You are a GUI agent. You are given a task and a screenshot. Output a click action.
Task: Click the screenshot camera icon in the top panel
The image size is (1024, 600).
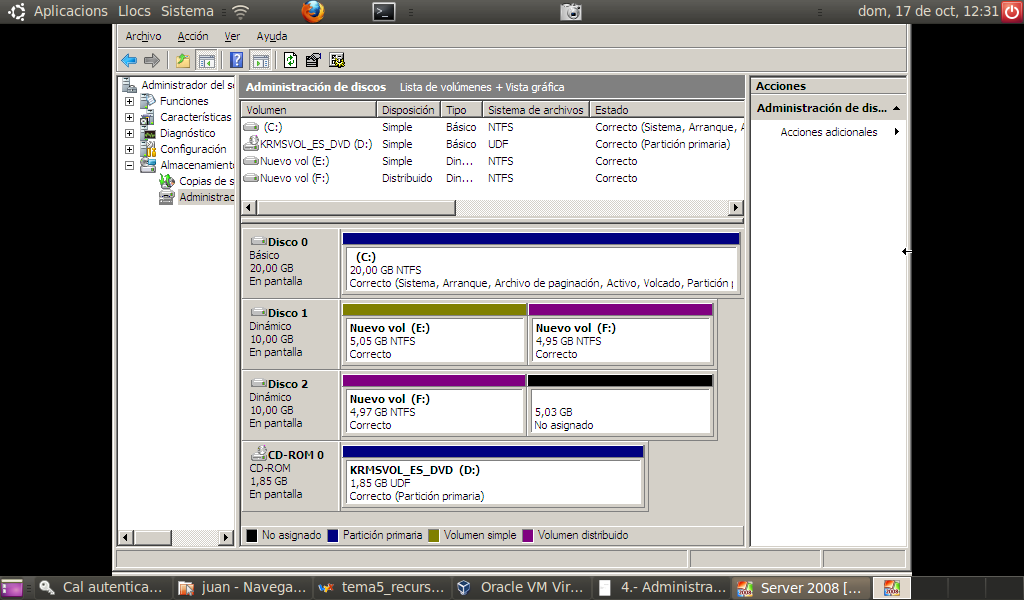(x=571, y=12)
